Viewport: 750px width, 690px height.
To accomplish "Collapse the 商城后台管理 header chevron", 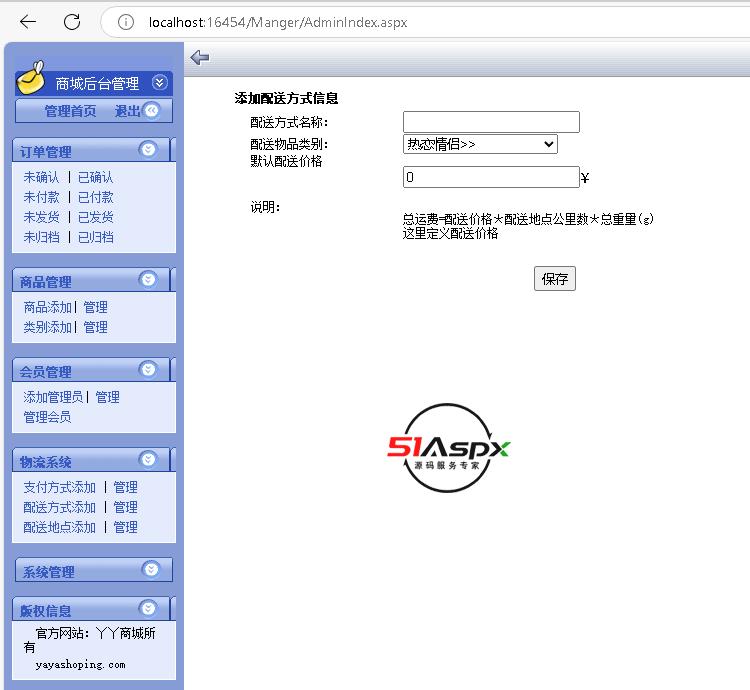I will coord(160,83).
